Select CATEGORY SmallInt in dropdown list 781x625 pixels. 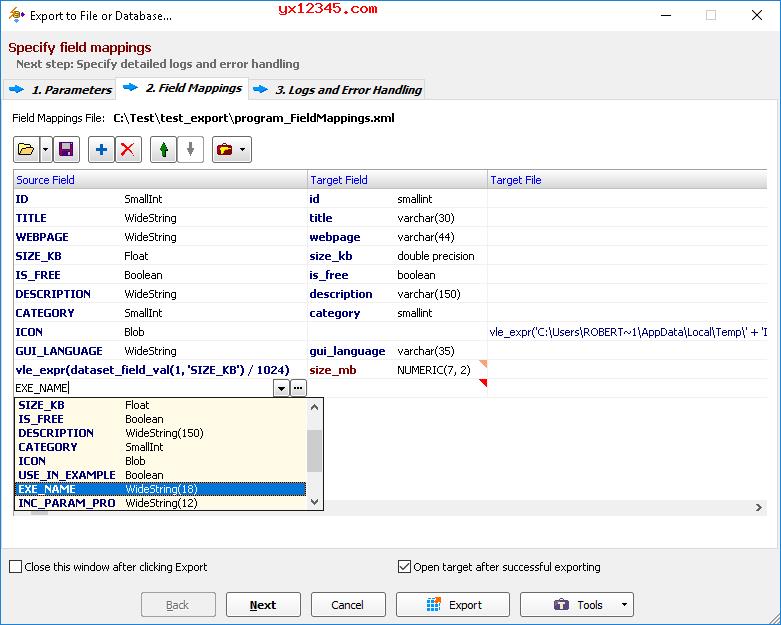tap(160, 447)
